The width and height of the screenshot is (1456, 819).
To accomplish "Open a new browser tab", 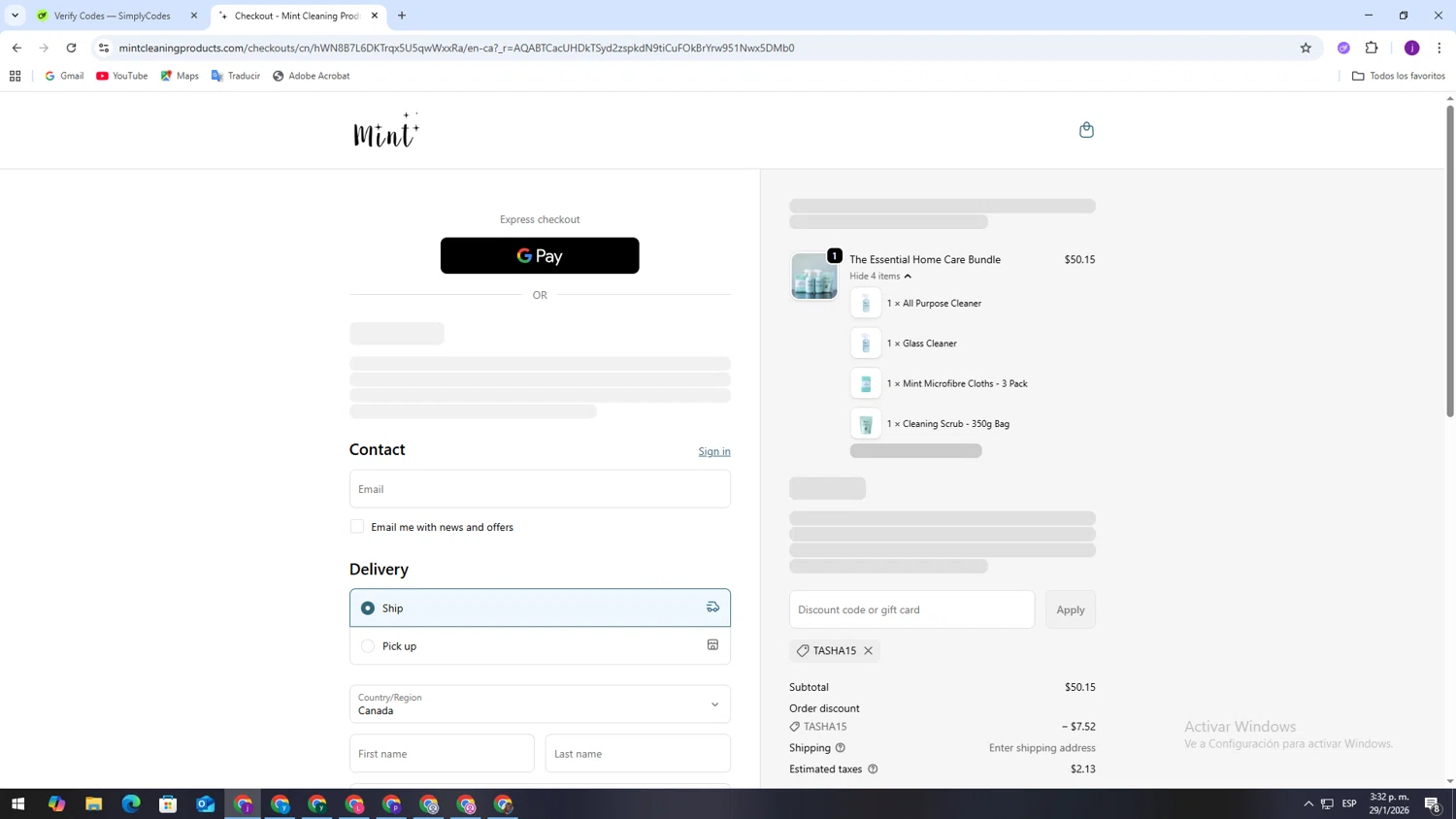I will [402, 16].
